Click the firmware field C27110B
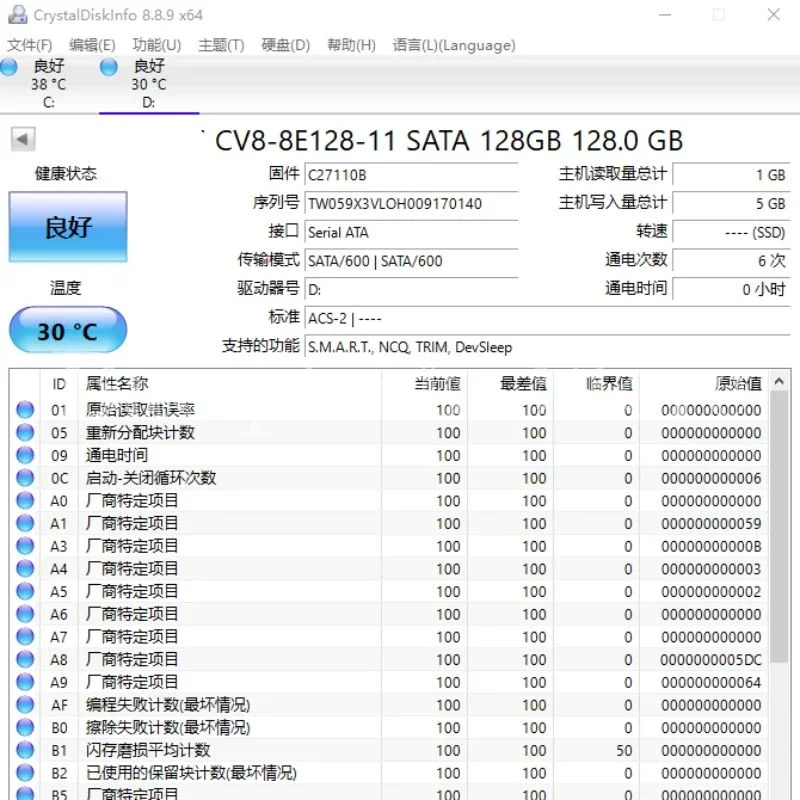800x800 pixels. (411, 175)
